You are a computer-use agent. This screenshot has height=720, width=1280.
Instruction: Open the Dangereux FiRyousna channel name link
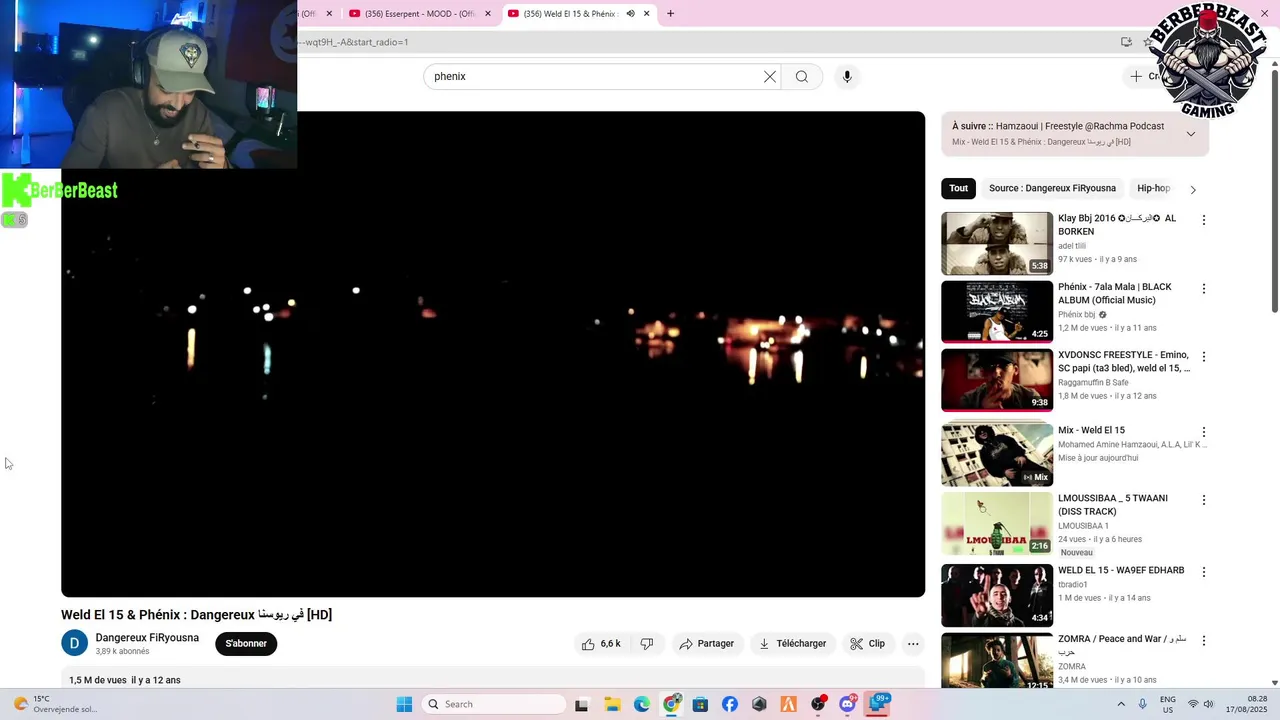pos(147,638)
